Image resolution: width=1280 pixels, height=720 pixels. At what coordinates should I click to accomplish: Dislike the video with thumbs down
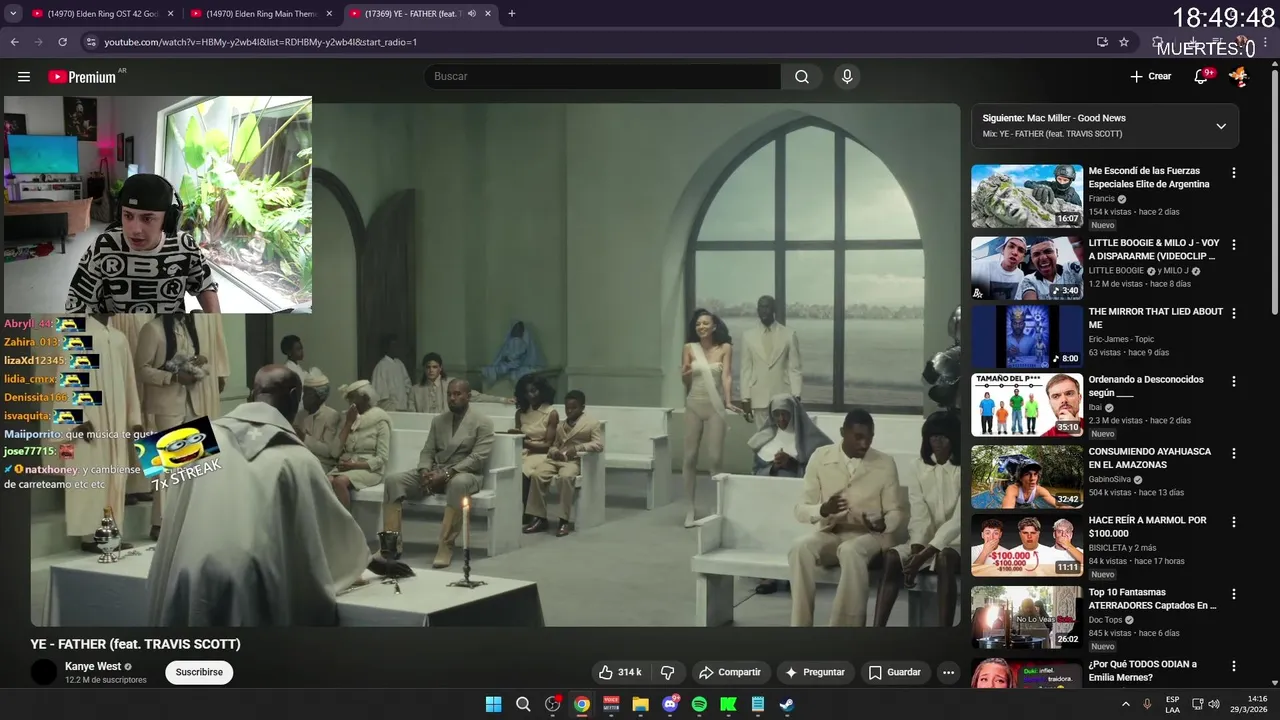[667, 672]
